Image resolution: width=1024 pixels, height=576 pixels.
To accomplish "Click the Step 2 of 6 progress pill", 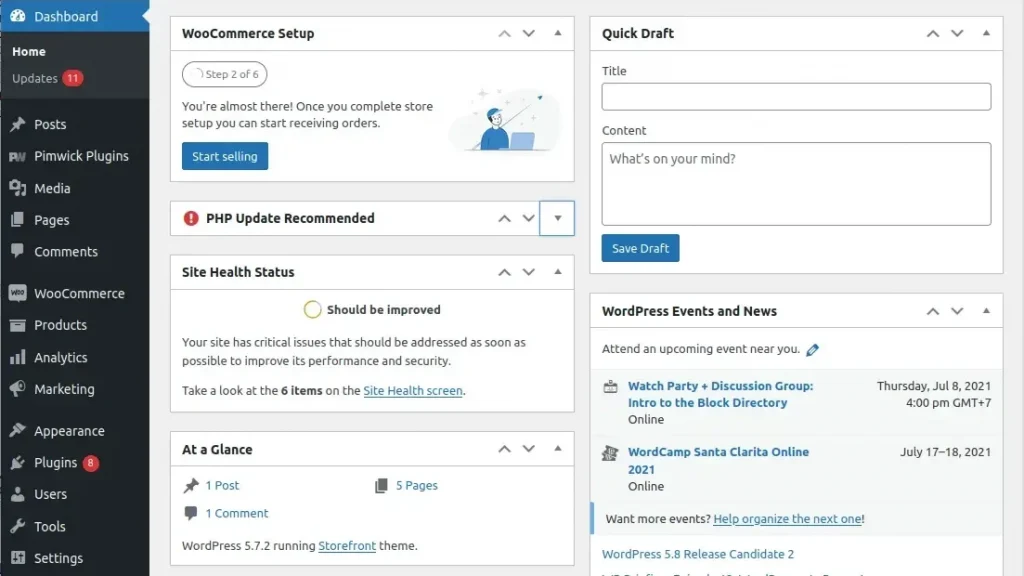I will click(225, 74).
